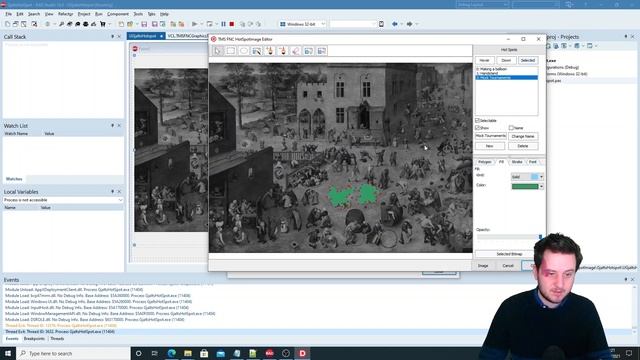The height and width of the screenshot is (360, 640).
Task: Open File Explorer from taskbar
Action: (188, 353)
